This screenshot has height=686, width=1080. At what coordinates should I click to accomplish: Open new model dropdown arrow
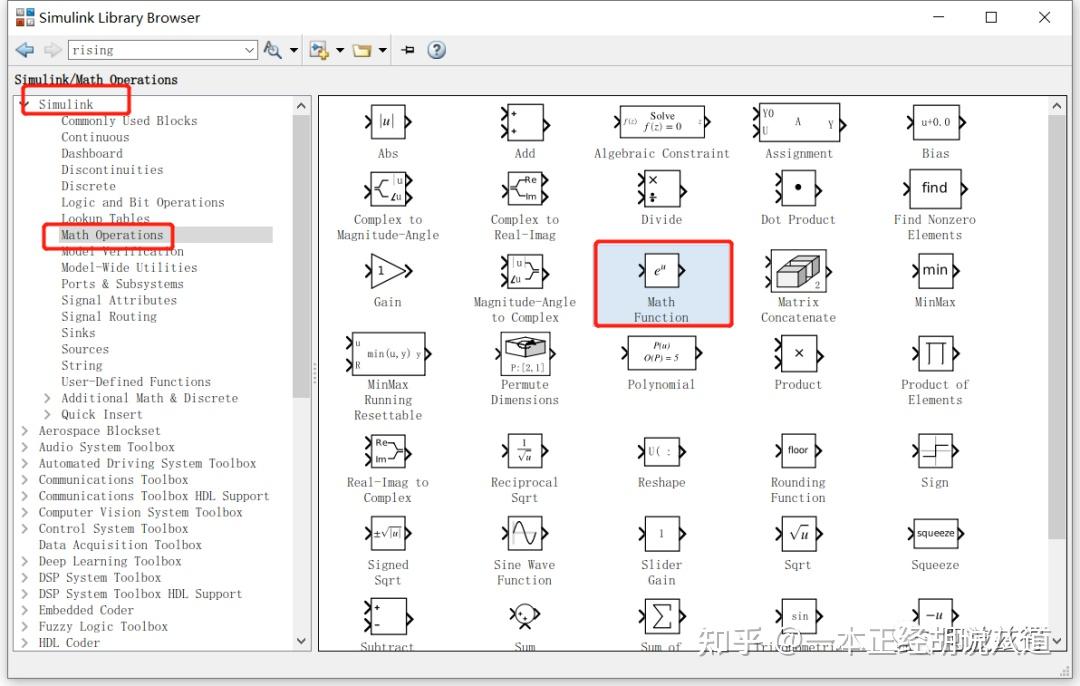tap(340, 50)
